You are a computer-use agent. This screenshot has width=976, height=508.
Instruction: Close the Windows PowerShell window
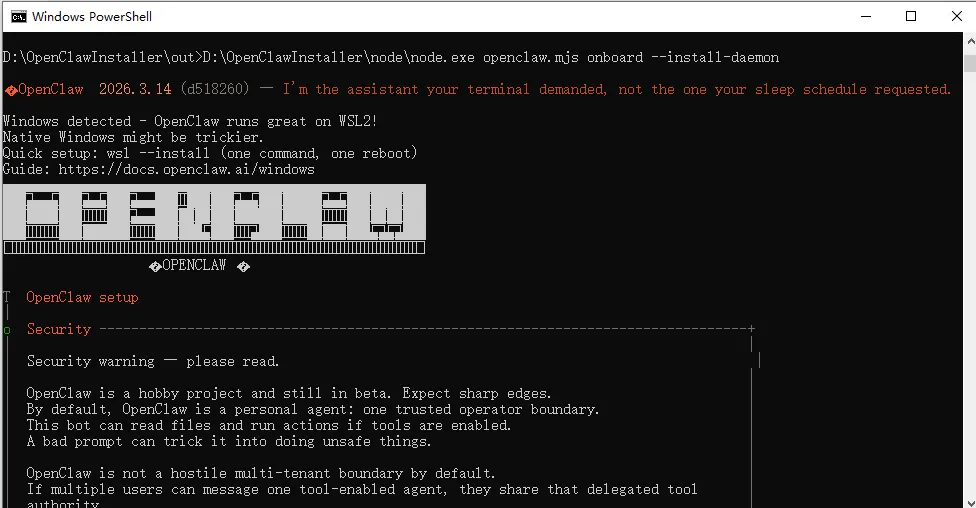[x=957, y=16]
